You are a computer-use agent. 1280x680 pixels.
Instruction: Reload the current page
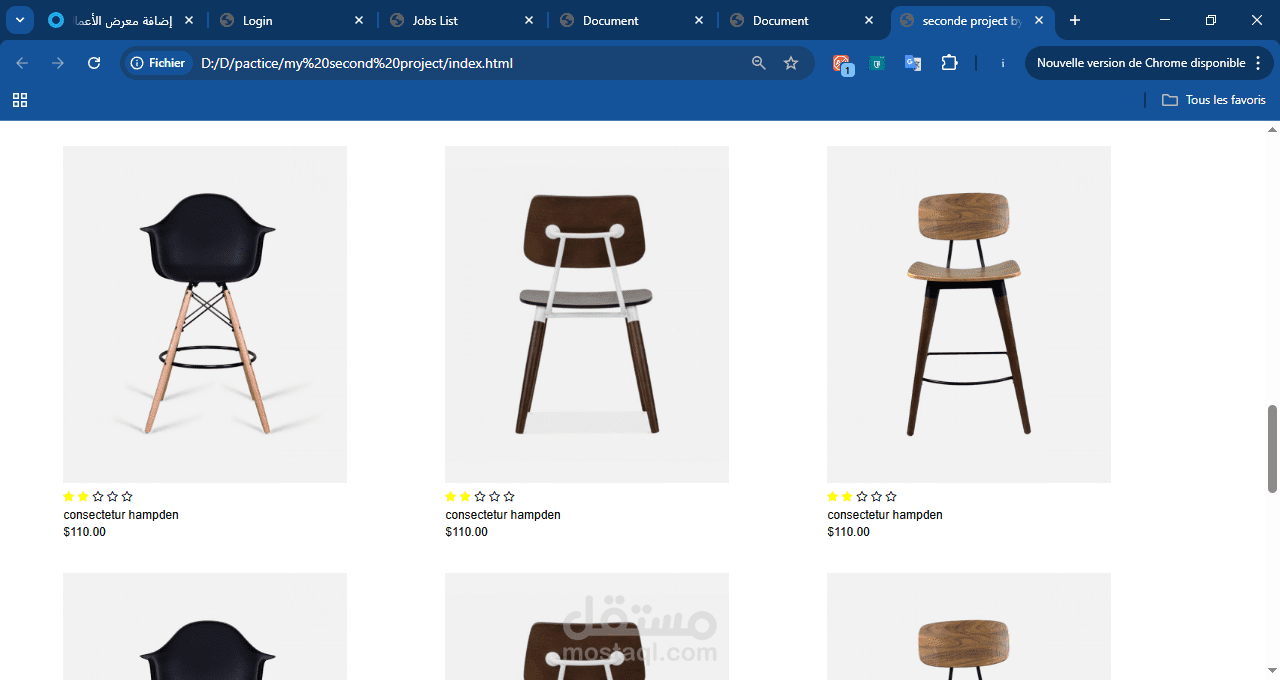click(94, 63)
